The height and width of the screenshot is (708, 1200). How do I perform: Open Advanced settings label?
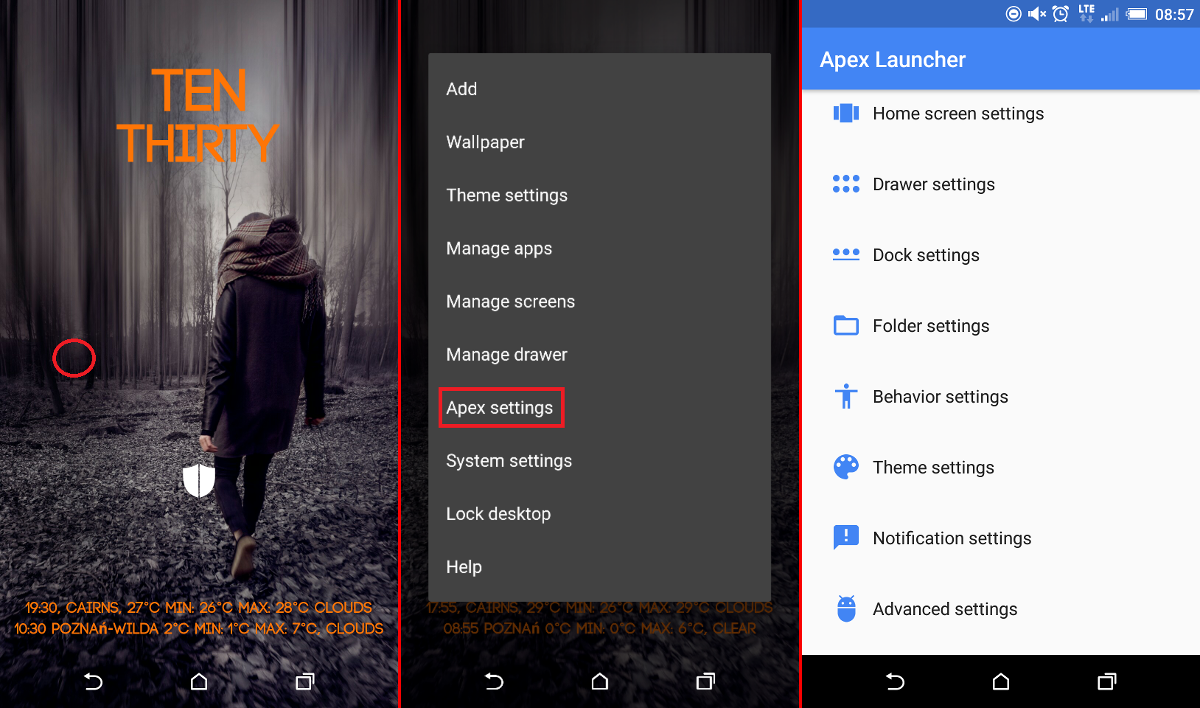[945, 610]
